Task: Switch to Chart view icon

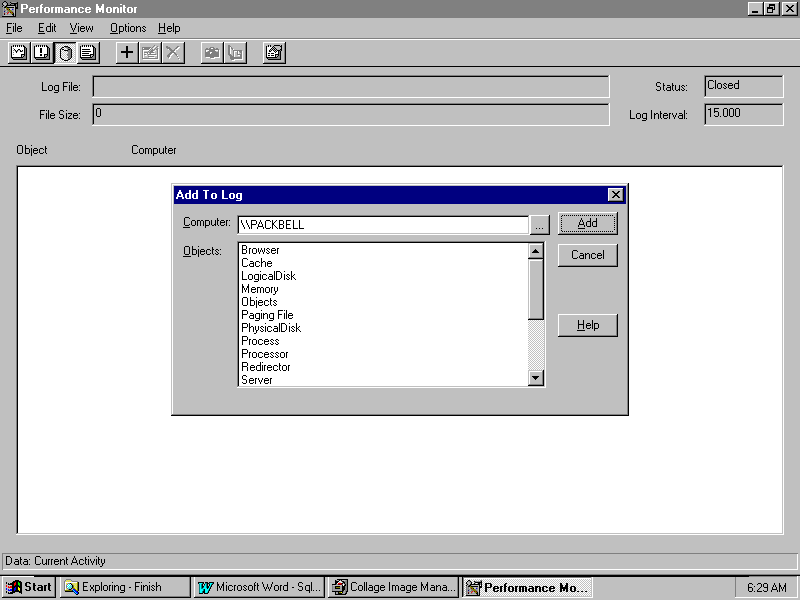Action: click(18, 53)
